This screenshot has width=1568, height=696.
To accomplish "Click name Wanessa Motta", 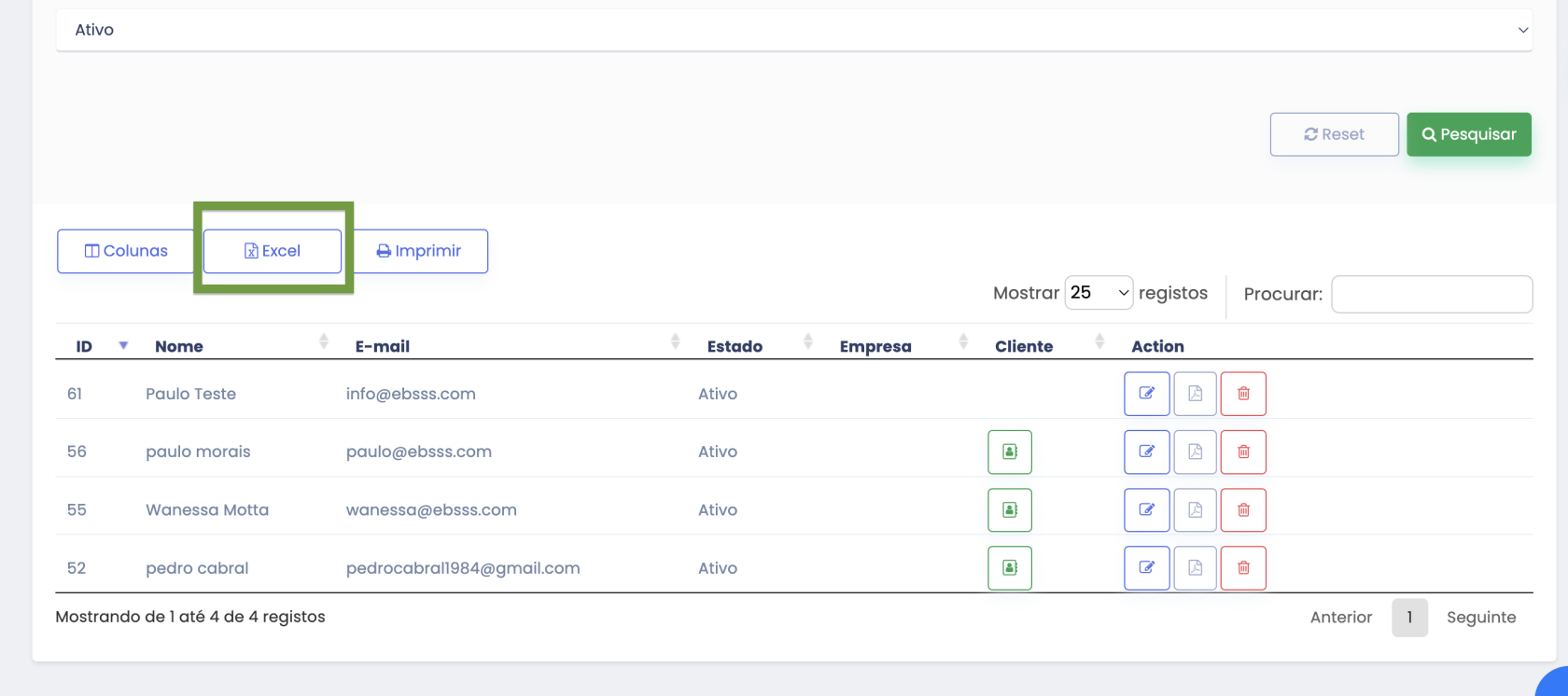I will [207, 510].
